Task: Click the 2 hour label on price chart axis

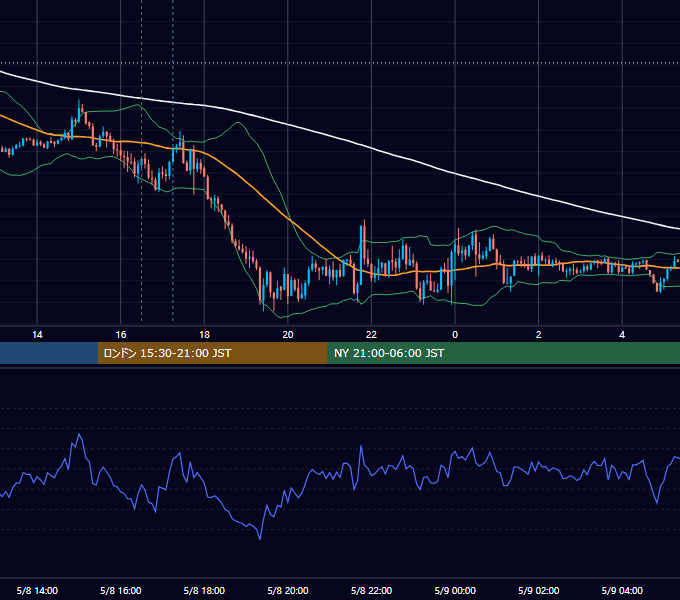Action: (x=539, y=335)
